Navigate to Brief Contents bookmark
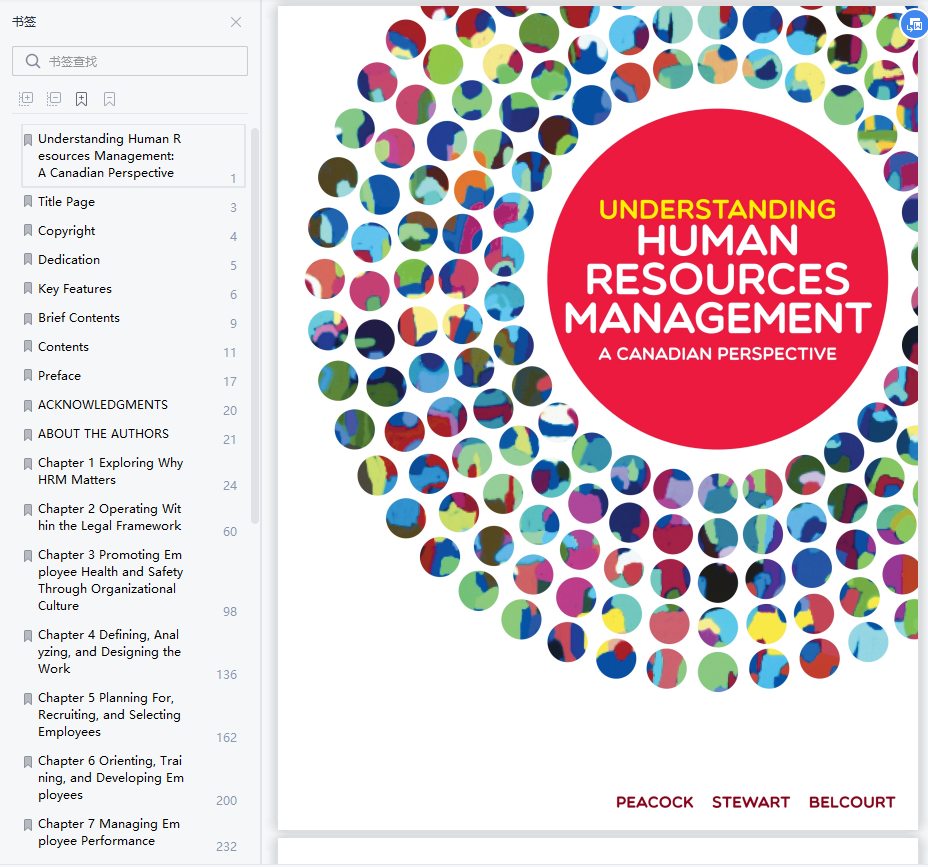Screen dimensions: 928x867 point(79,318)
